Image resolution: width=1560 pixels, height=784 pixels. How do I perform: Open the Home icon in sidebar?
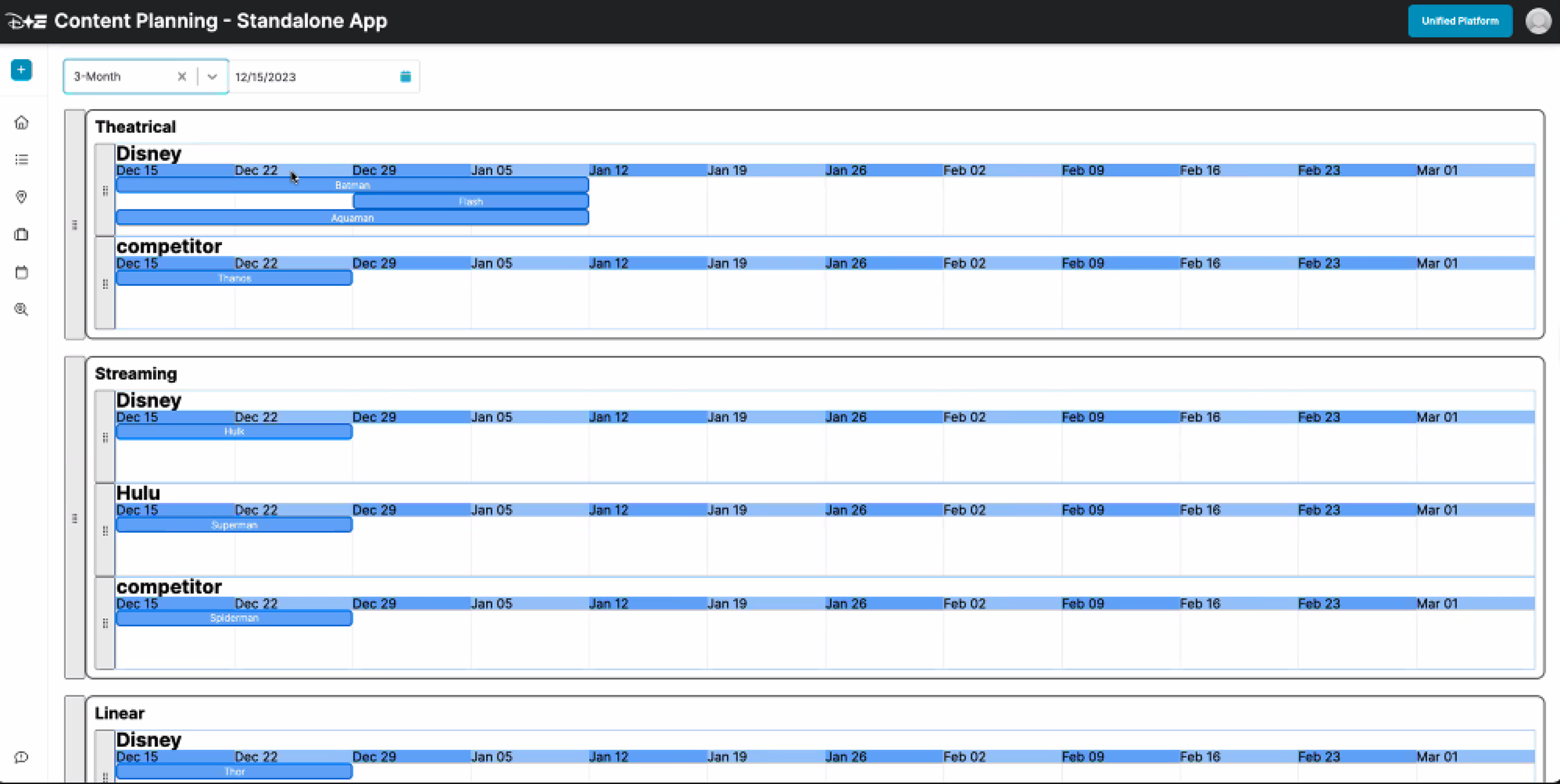21,122
